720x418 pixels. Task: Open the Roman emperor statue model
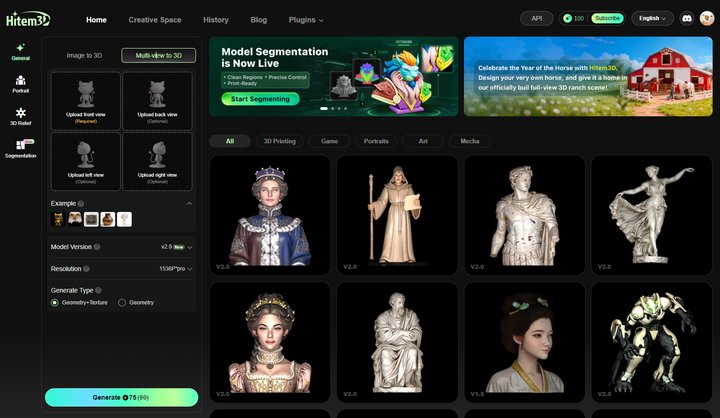click(x=524, y=215)
